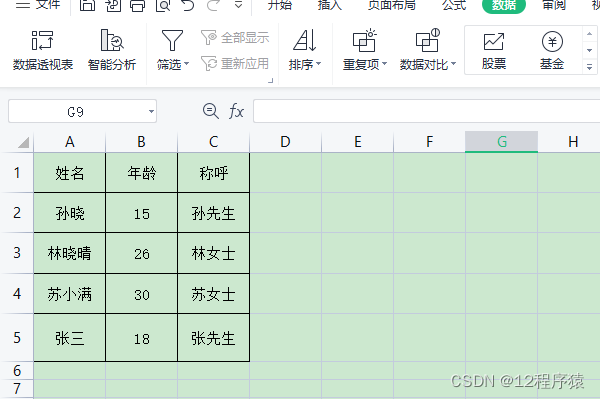Expand the 重复项 dropdown arrow
The image size is (600, 399).
[385, 64]
